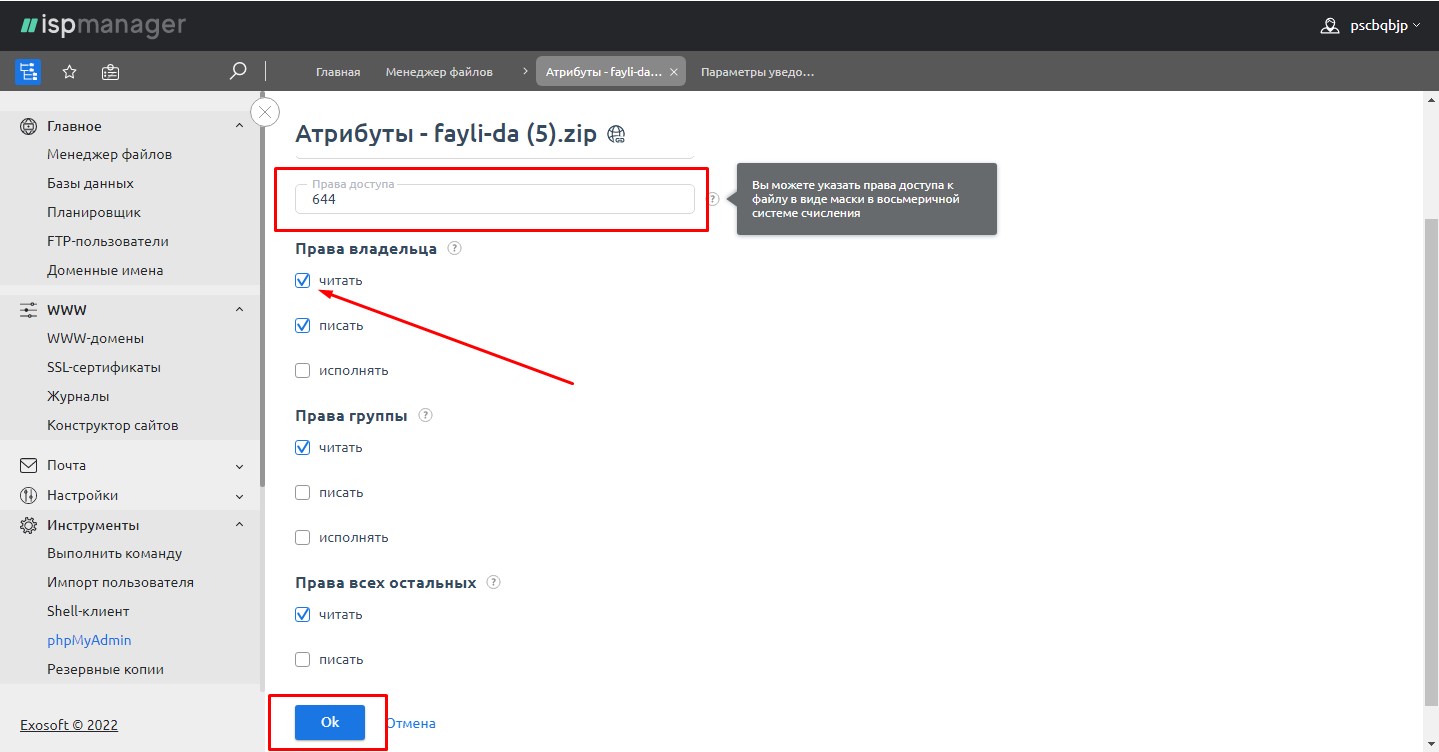This screenshot has height=752, width=1439.
Task: Open Конструктор сайтов in sidebar
Action: click(x=113, y=426)
